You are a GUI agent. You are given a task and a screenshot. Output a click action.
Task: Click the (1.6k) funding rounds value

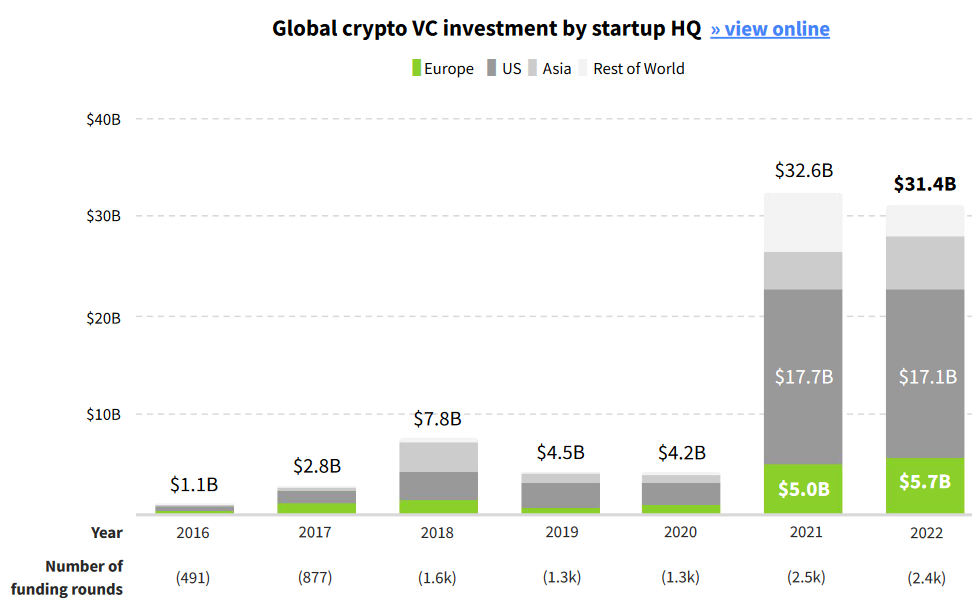coord(438,577)
